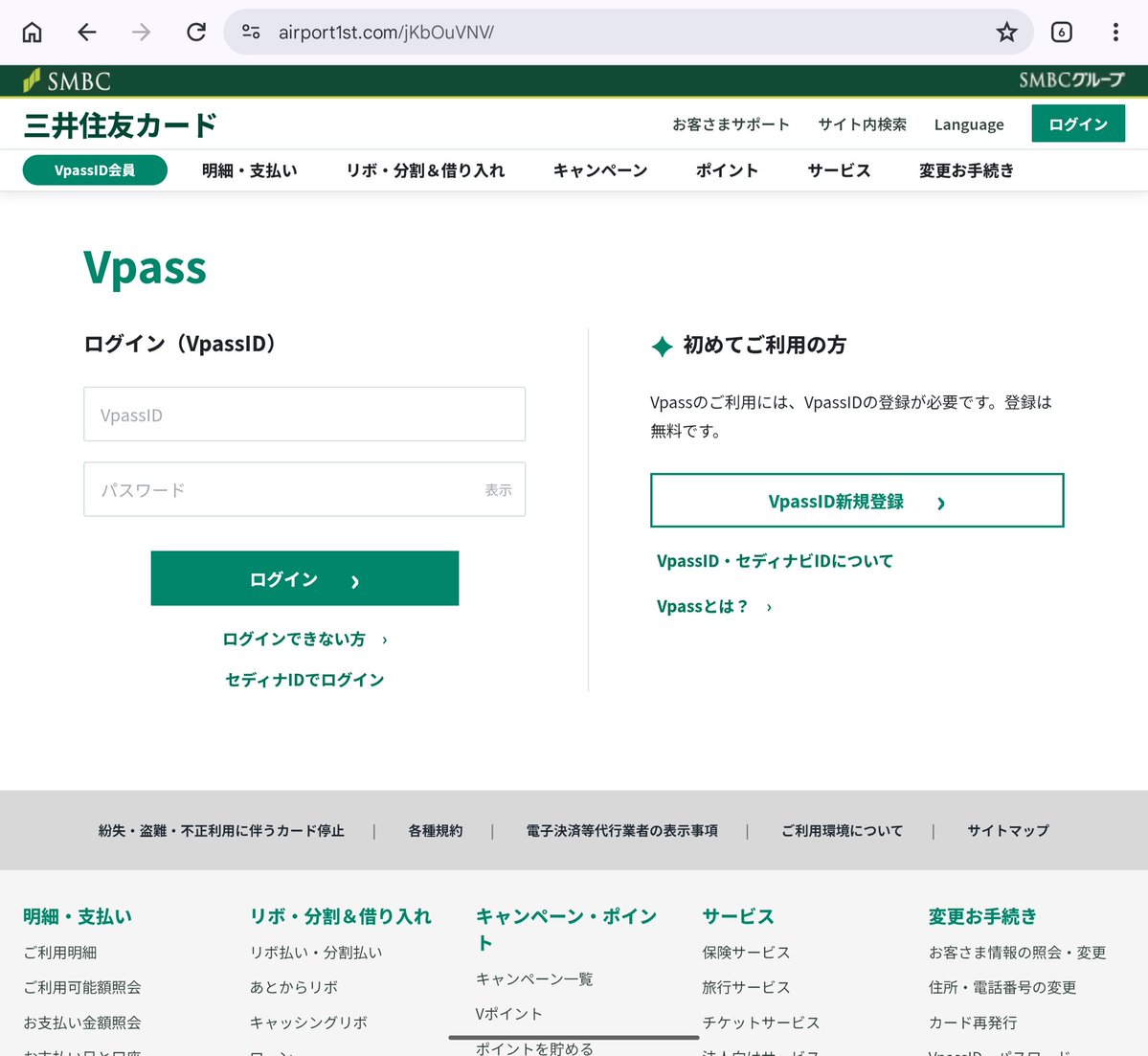Open キャンペーン menu
Image resolution: width=1148 pixels, height=1056 pixels.
[x=600, y=170]
